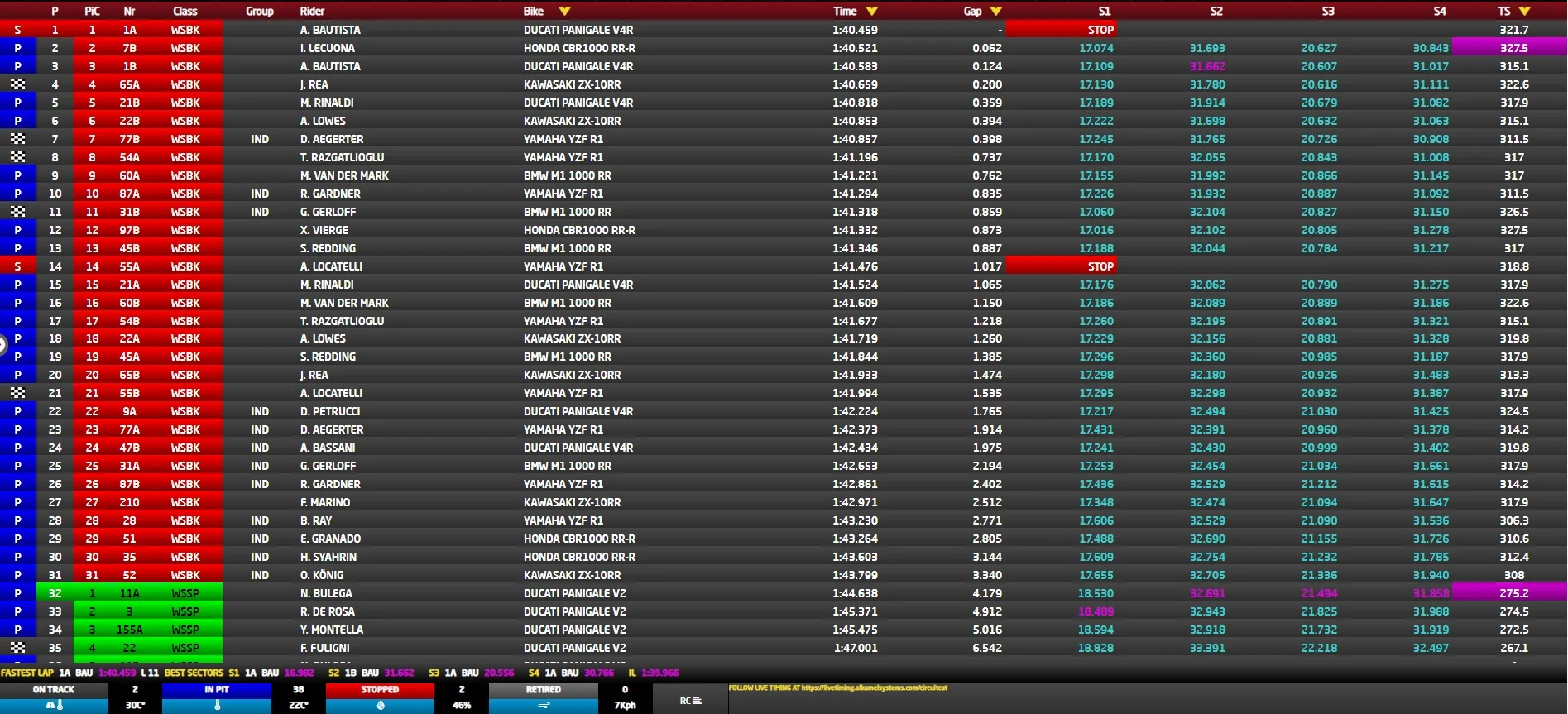The image size is (1568, 714).
Task: Click the P status icon for D. Petrucci
Action: click(17, 411)
